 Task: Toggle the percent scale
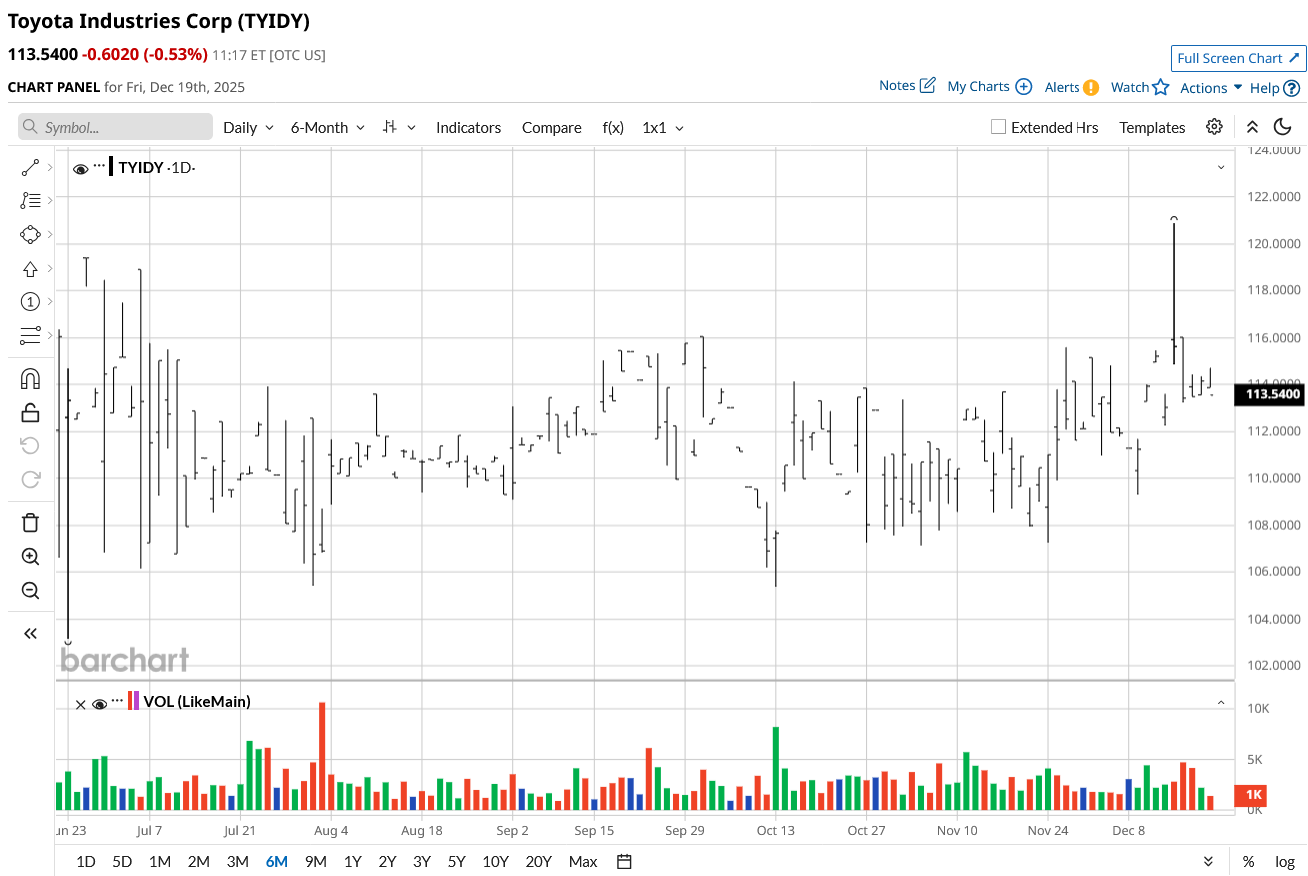click(1249, 861)
